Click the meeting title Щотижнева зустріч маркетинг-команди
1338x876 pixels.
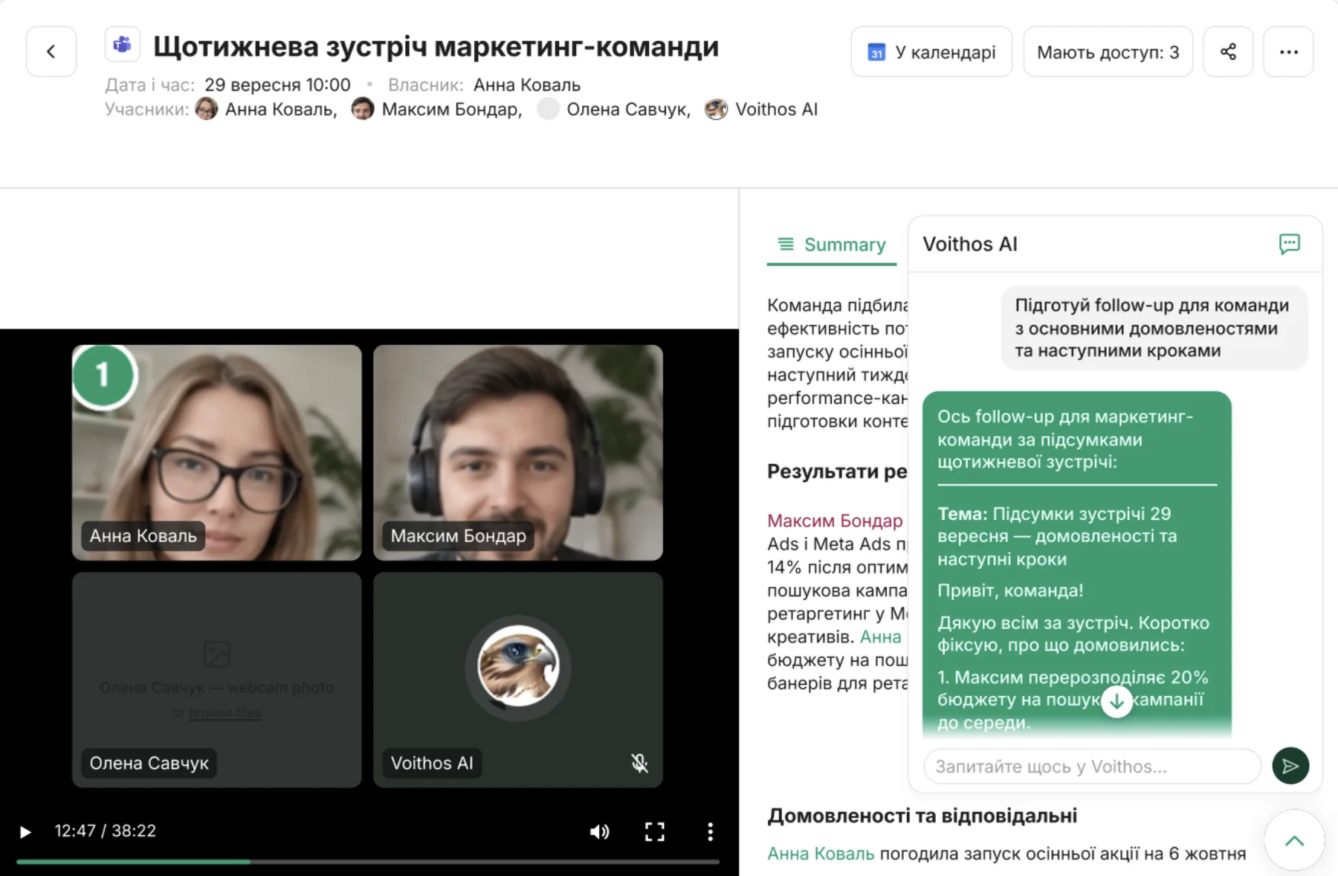(436, 47)
